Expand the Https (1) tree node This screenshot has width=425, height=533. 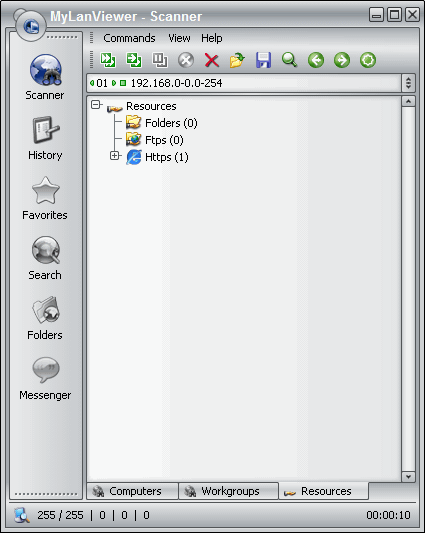click(x=115, y=156)
